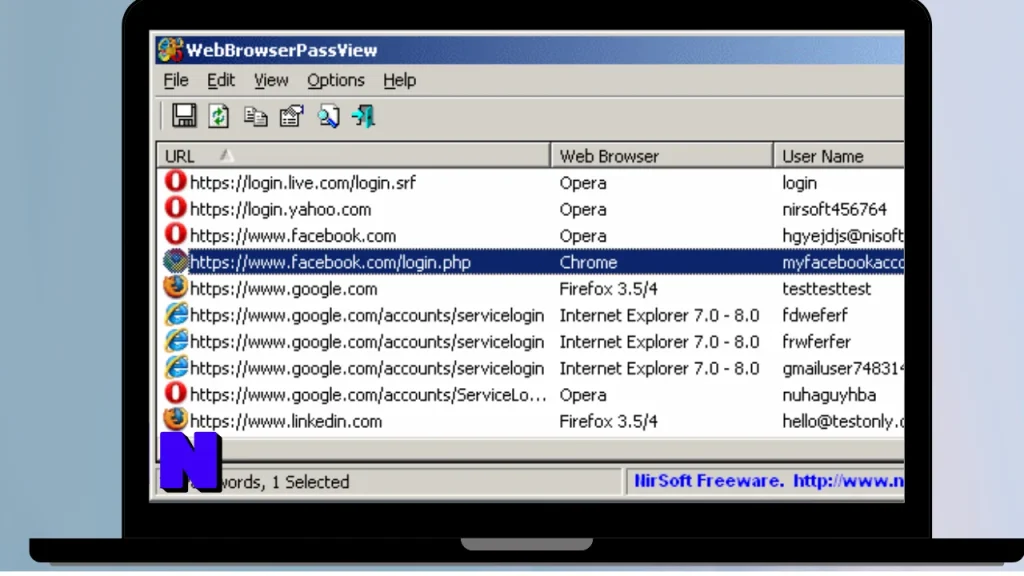Click Internet Explorer icon in gmailuser row
Viewport: 1024px width, 576px height.
click(176, 367)
